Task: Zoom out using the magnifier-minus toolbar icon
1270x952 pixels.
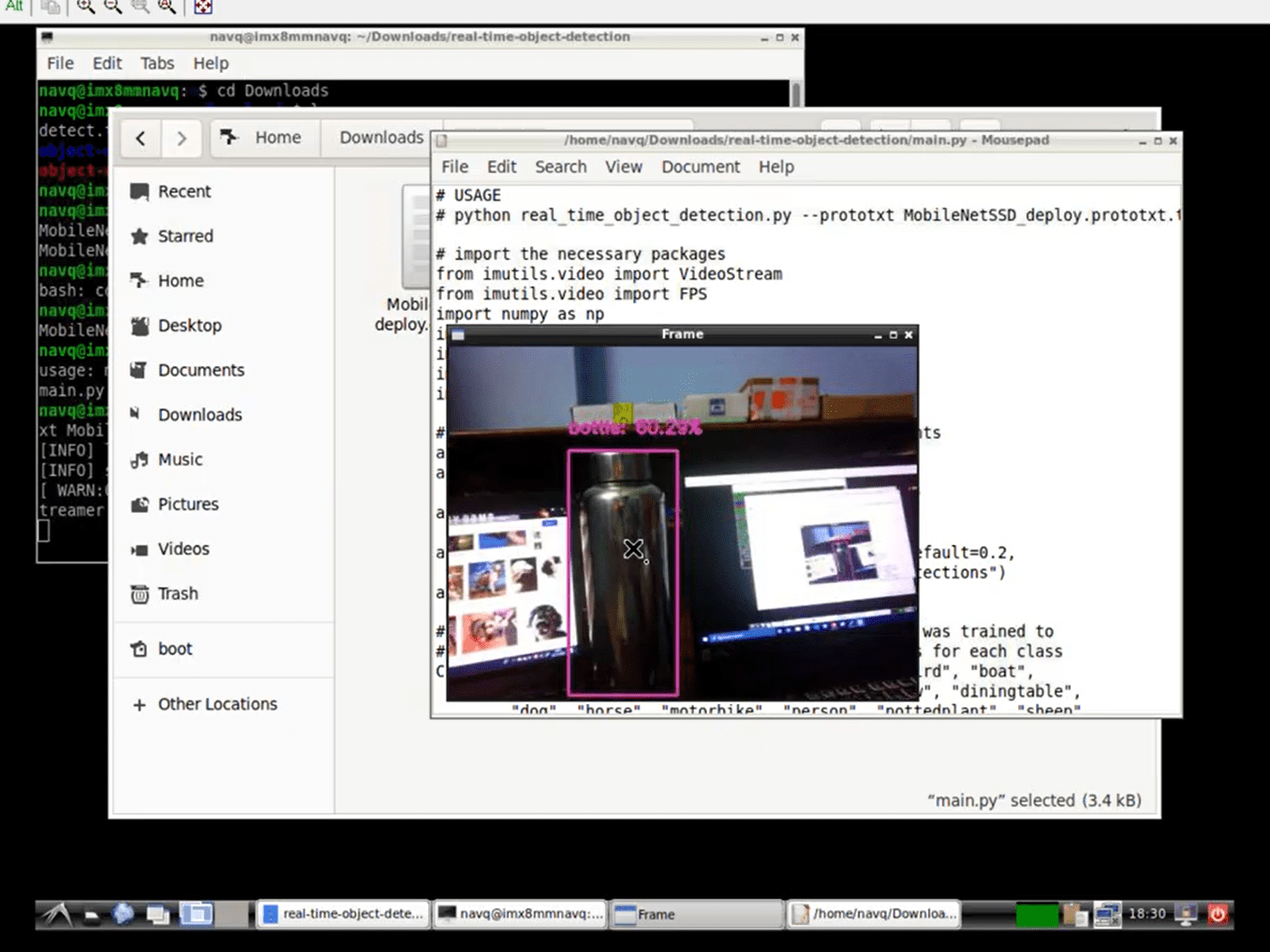Action: [x=111, y=7]
